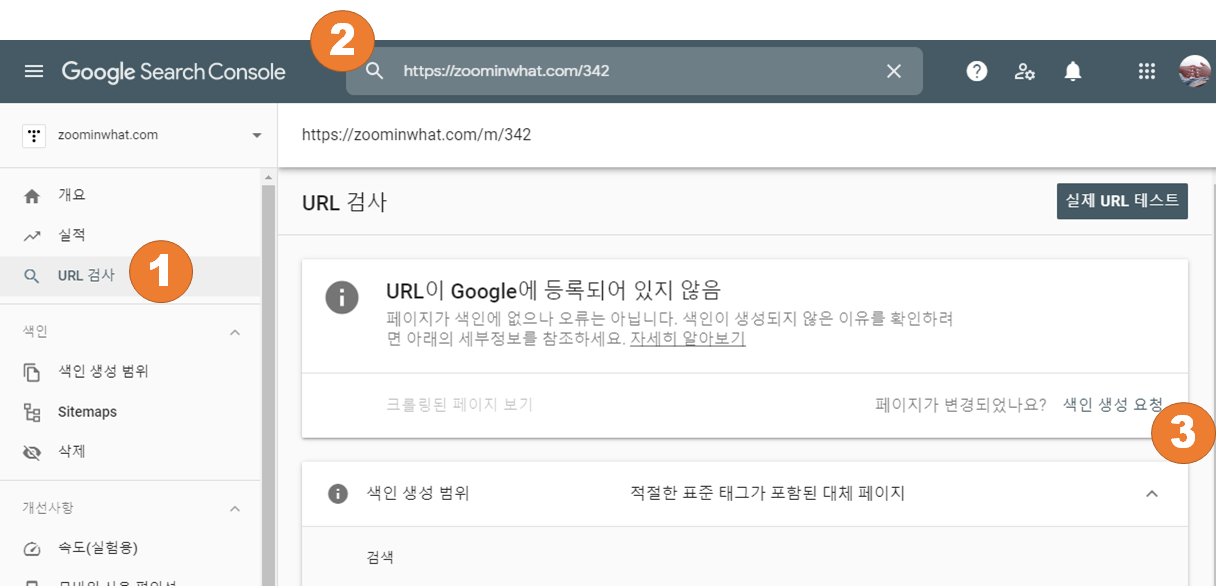Click 색인 생성 요청 link
1224x586 pixels.
point(1113,405)
